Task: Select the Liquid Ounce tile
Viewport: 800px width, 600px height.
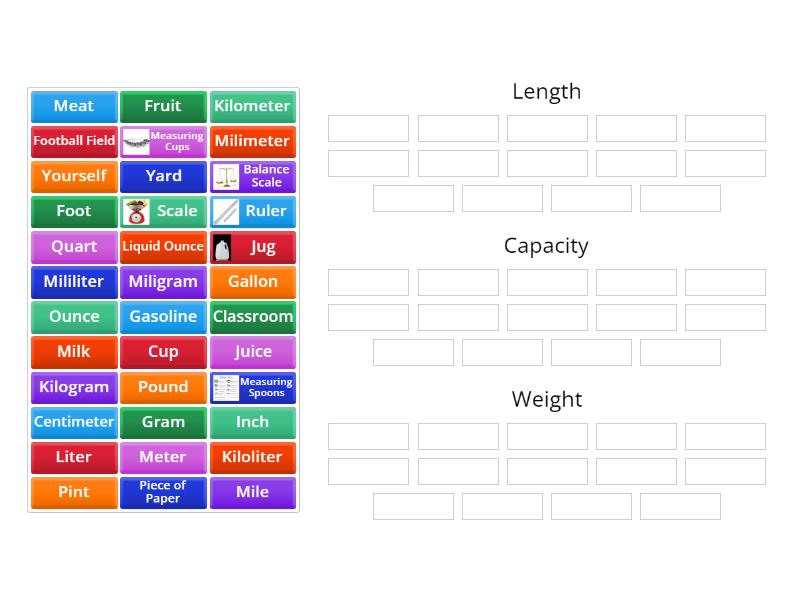Action: pos(163,246)
